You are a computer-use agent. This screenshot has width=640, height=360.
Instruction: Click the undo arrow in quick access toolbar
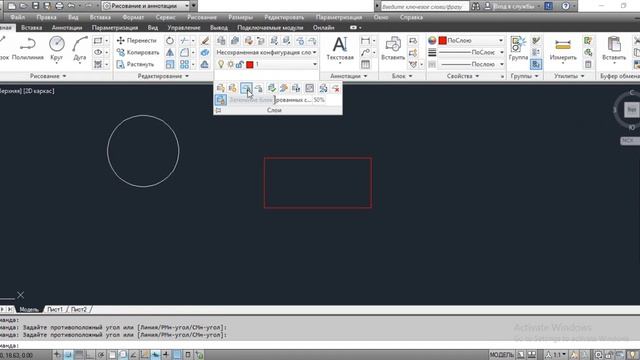71,6
